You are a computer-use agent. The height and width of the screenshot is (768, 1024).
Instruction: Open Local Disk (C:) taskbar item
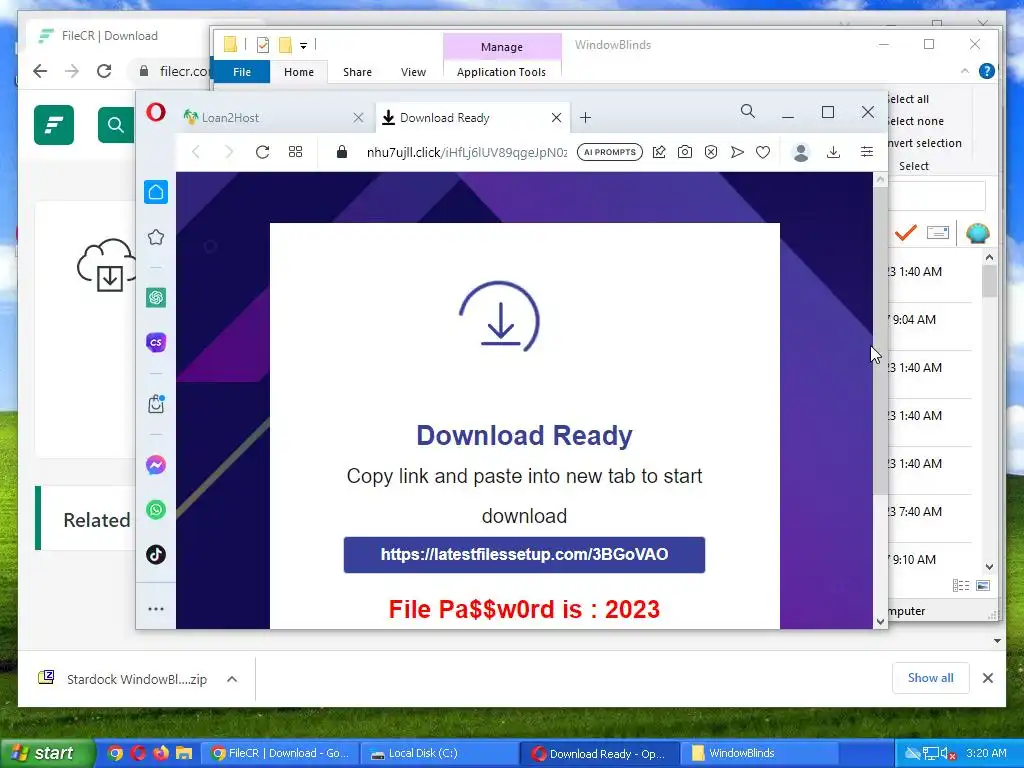(439, 754)
